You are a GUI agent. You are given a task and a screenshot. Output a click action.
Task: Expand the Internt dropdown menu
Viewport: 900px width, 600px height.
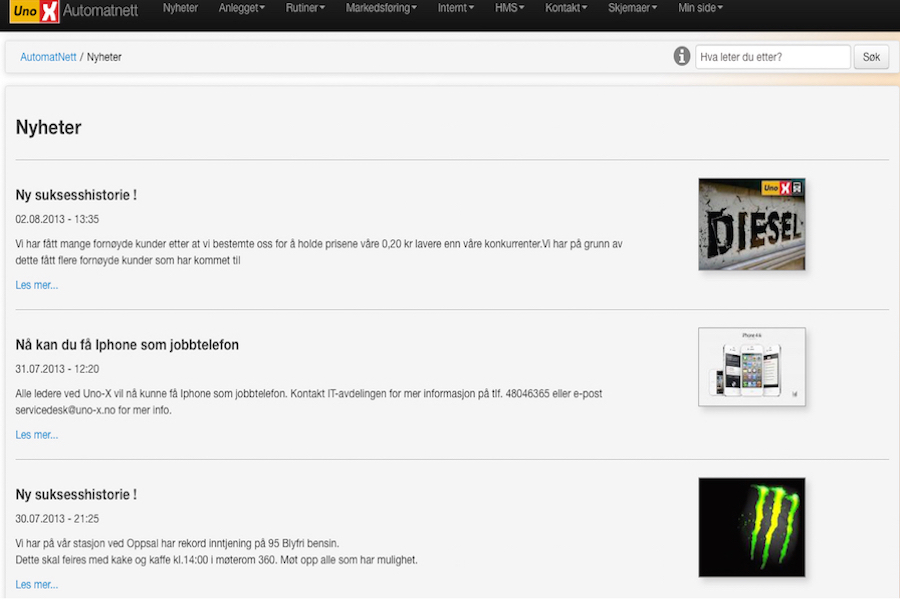456,8
